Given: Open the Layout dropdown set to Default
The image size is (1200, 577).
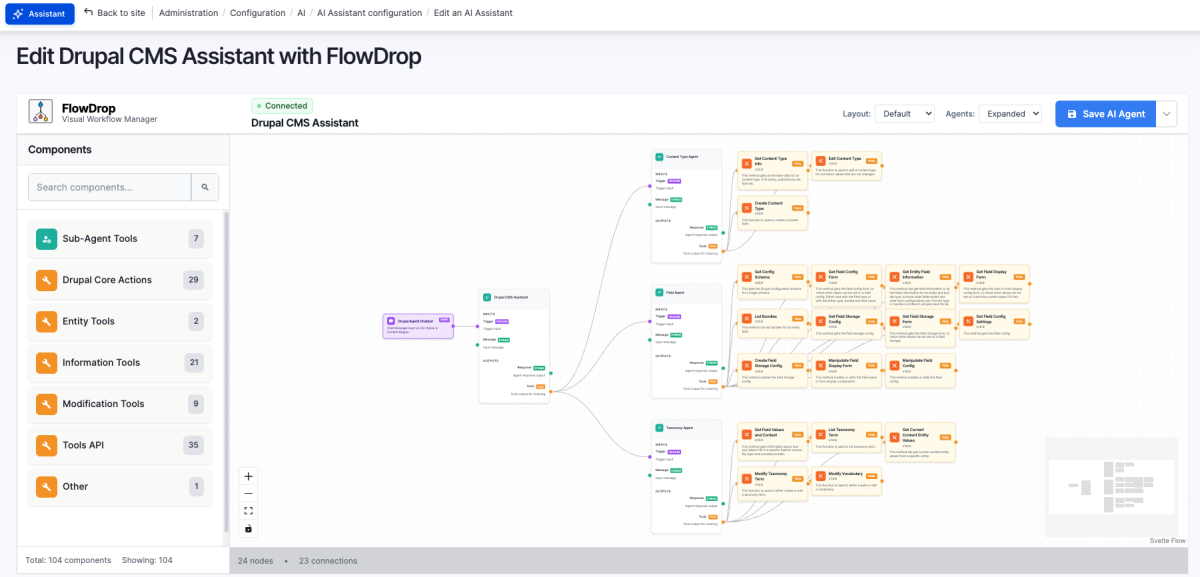Looking at the screenshot, I should (x=905, y=113).
